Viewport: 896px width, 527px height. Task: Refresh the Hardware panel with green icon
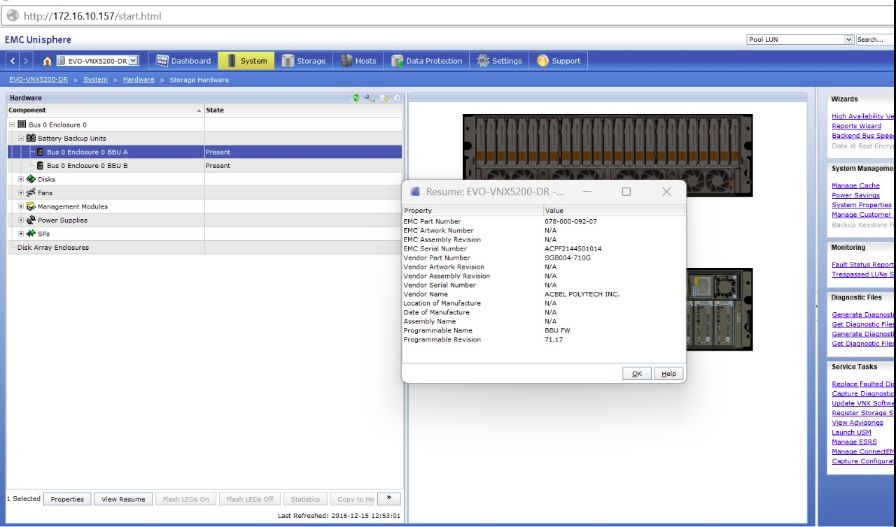[356, 98]
